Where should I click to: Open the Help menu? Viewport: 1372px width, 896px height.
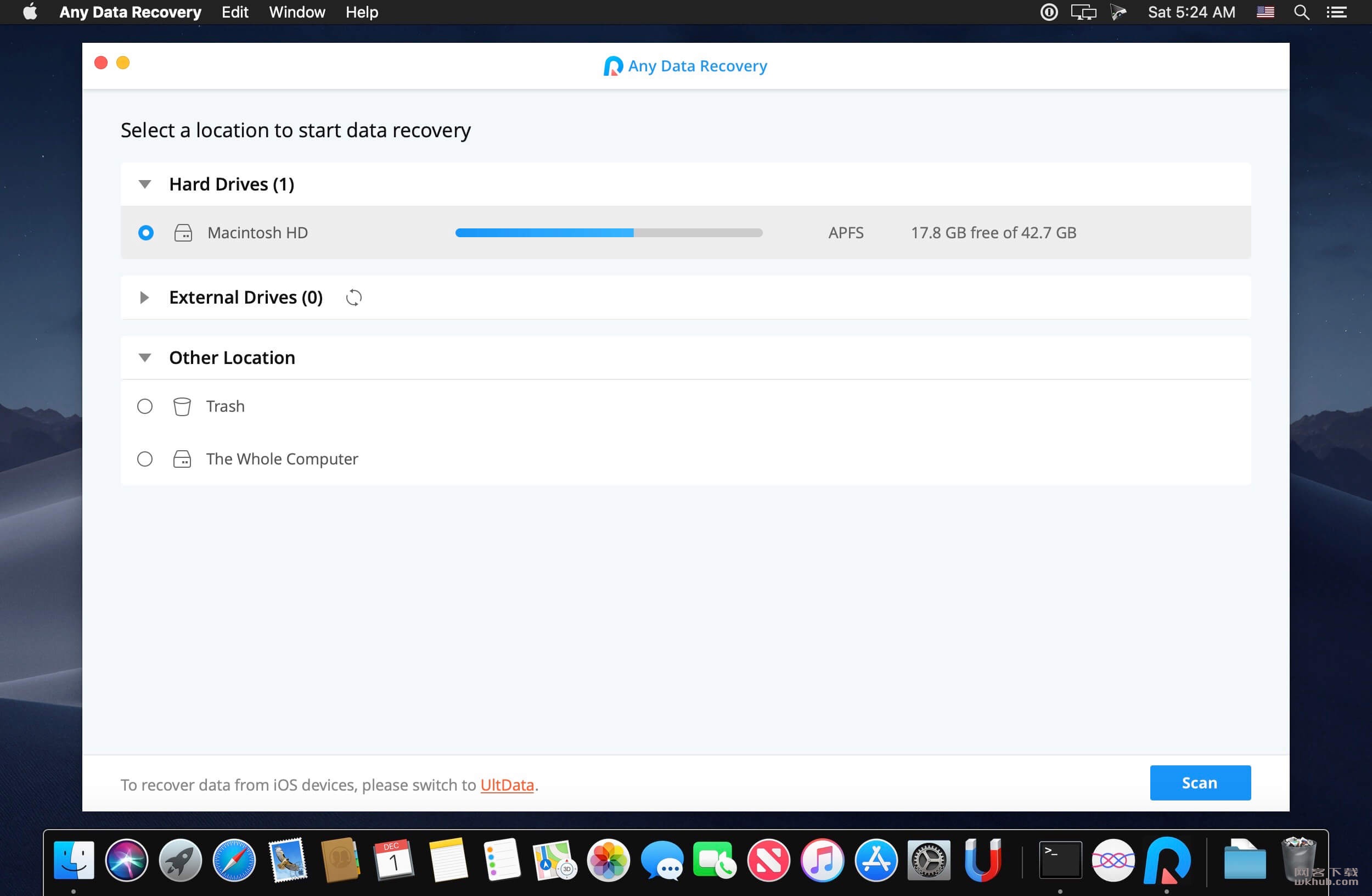point(362,12)
